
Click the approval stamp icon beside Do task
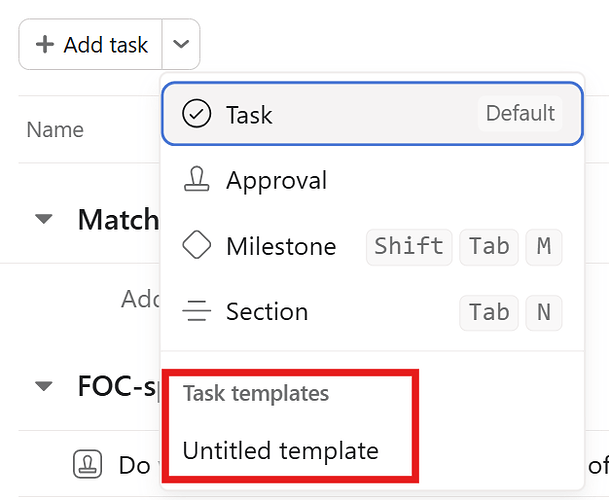tap(87, 464)
